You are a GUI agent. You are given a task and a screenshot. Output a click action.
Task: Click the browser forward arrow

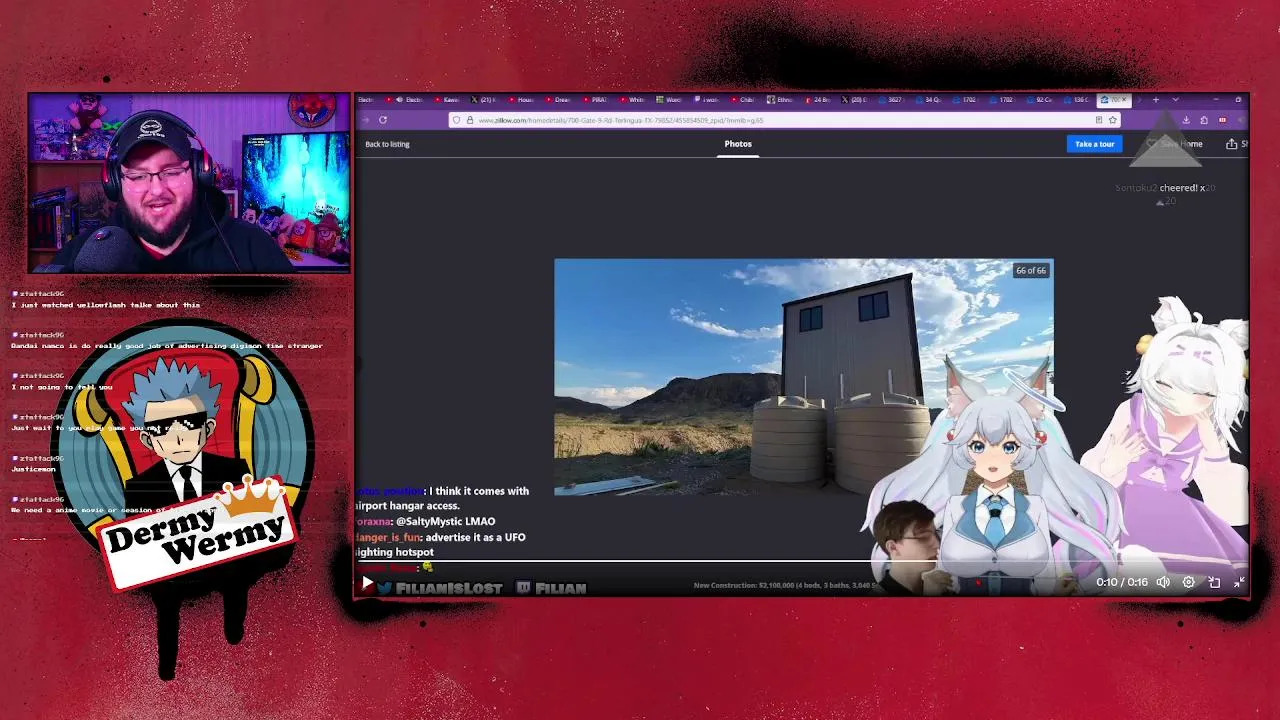365,120
